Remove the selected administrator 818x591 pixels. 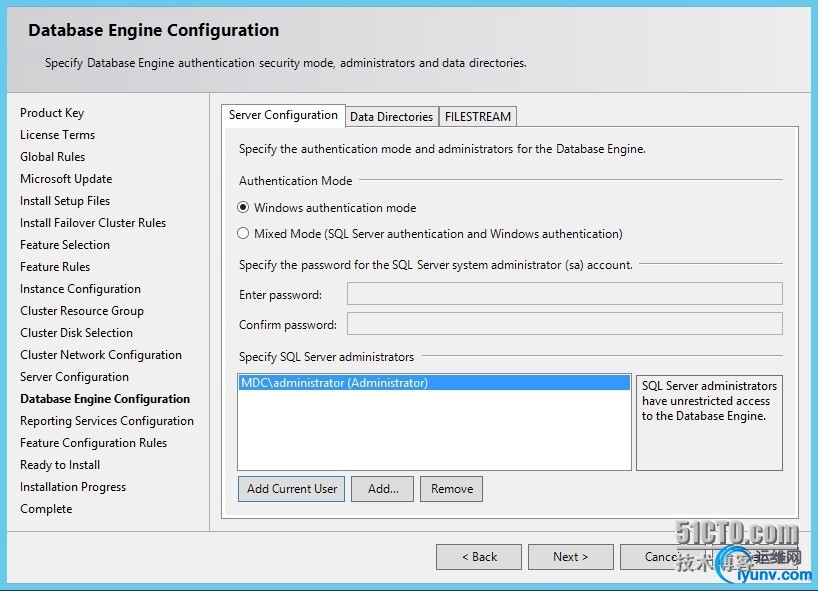click(452, 489)
